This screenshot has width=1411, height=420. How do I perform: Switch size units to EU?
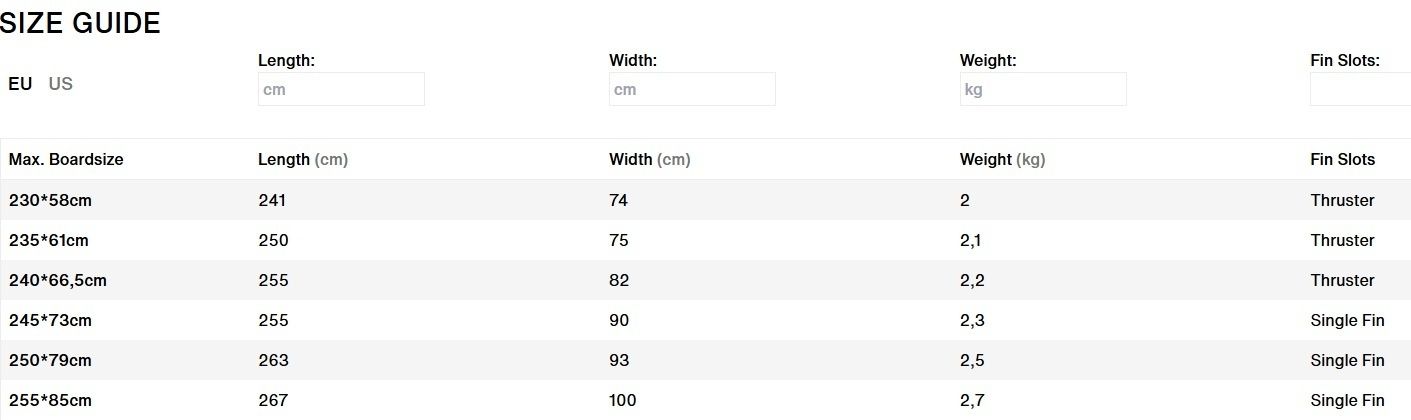click(20, 84)
